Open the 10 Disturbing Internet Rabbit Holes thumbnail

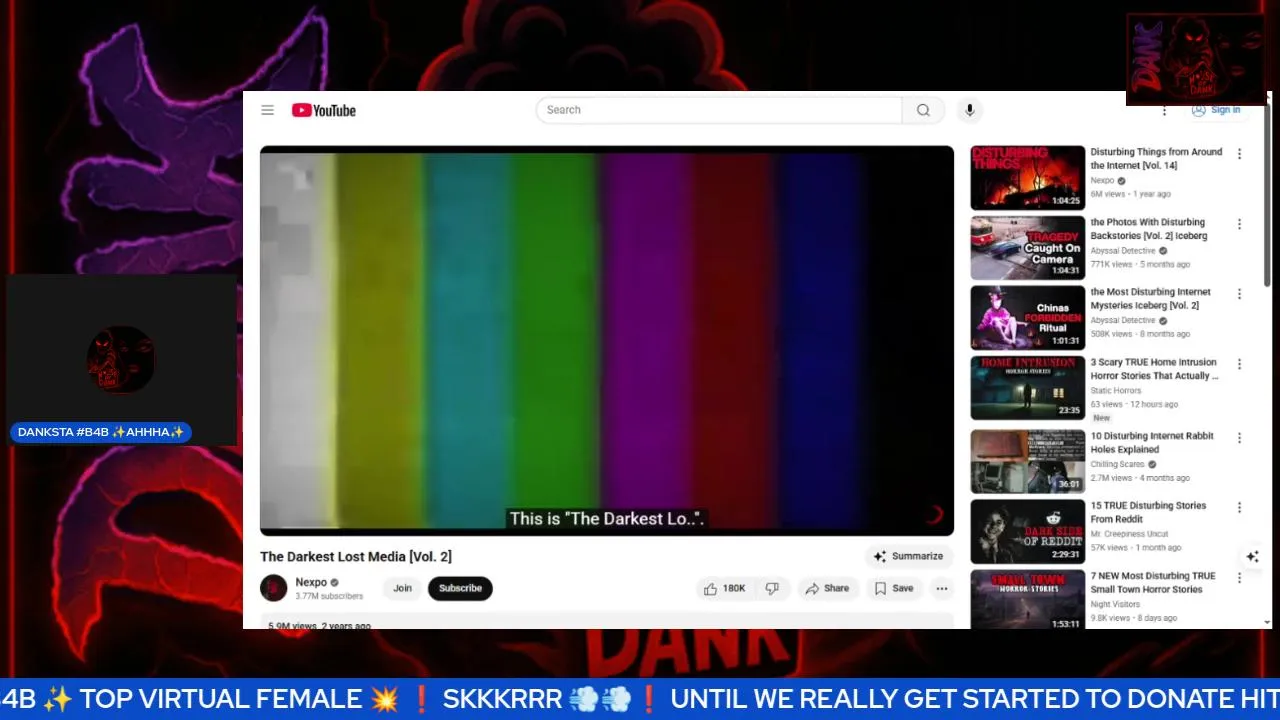tap(1027, 462)
